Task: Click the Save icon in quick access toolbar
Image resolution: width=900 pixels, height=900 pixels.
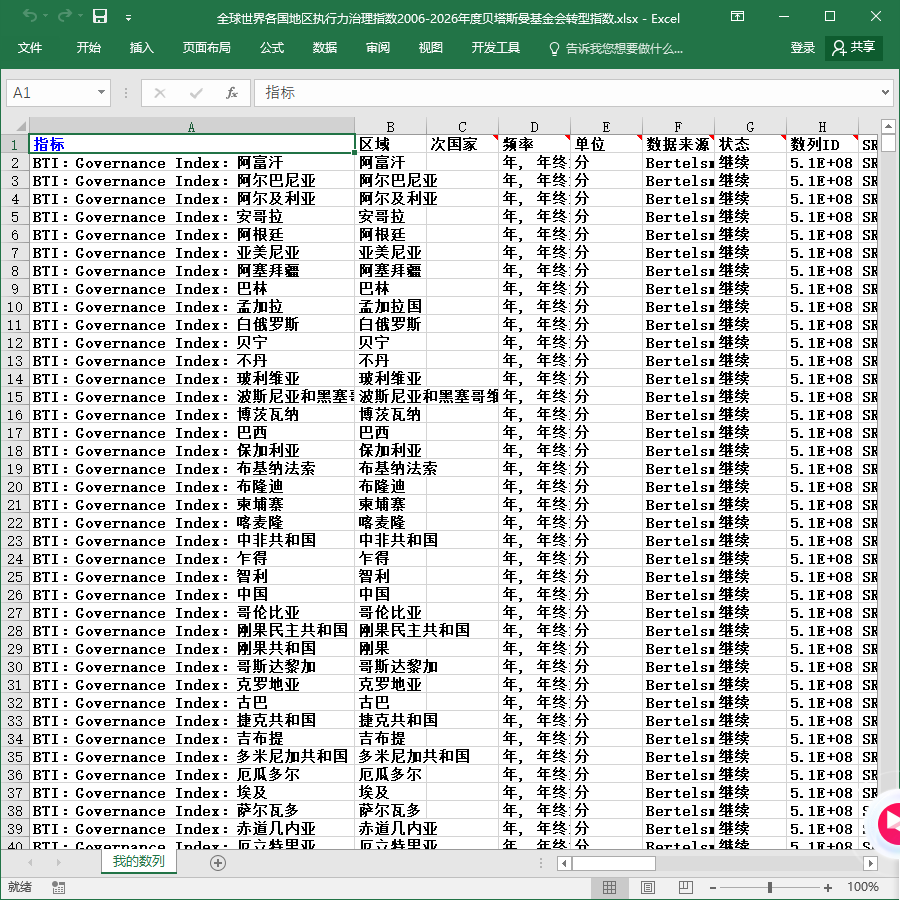Action: (100, 17)
